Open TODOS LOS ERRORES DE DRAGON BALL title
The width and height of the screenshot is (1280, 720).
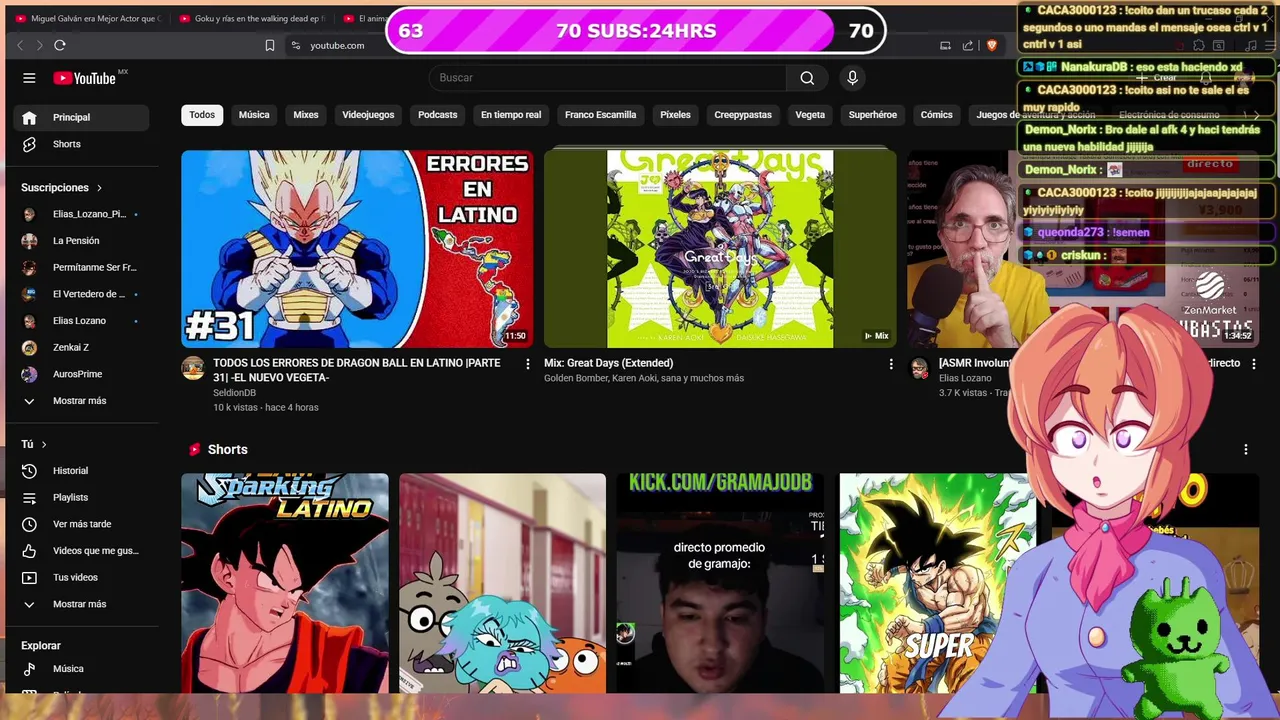pos(357,370)
